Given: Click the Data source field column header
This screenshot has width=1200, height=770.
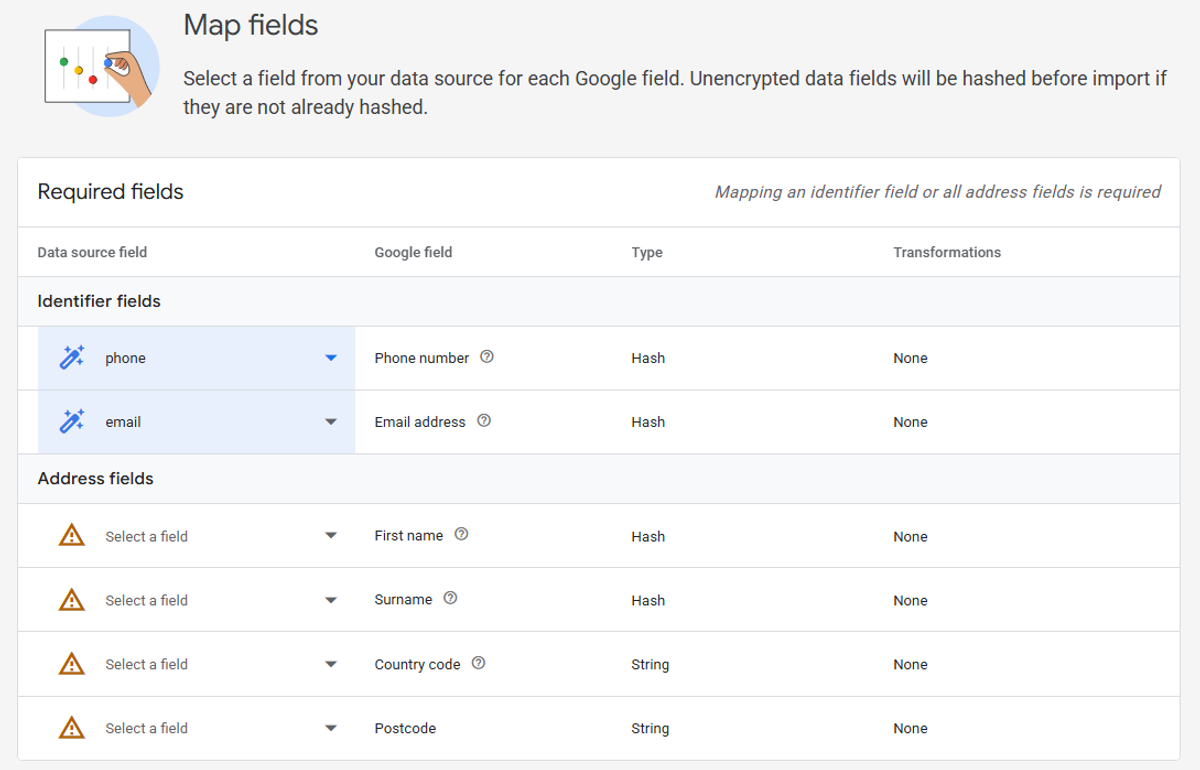Looking at the screenshot, I should point(92,252).
